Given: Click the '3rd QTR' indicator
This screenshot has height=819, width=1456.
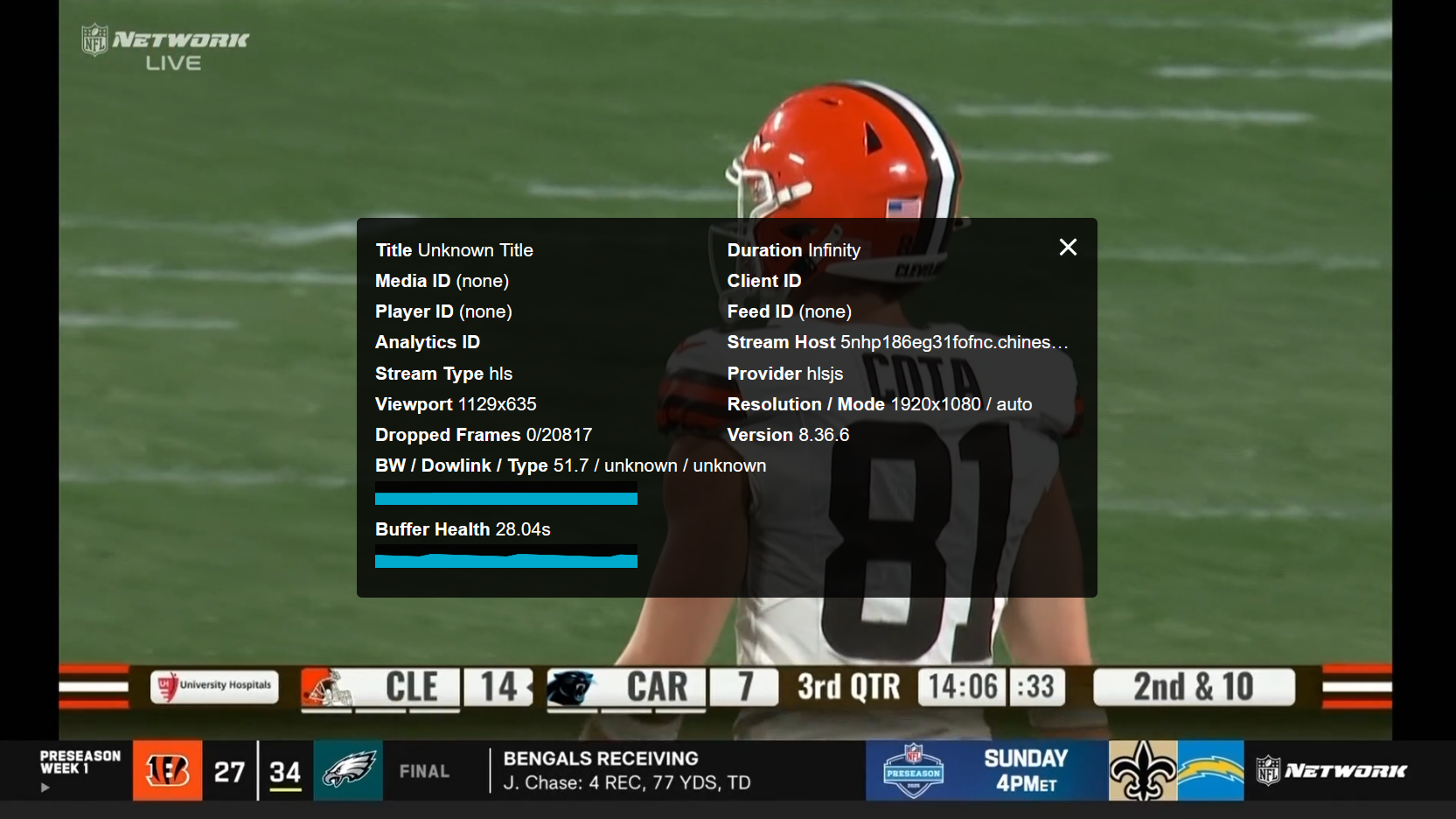Looking at the screenshot, I should (x=848, y=687).
